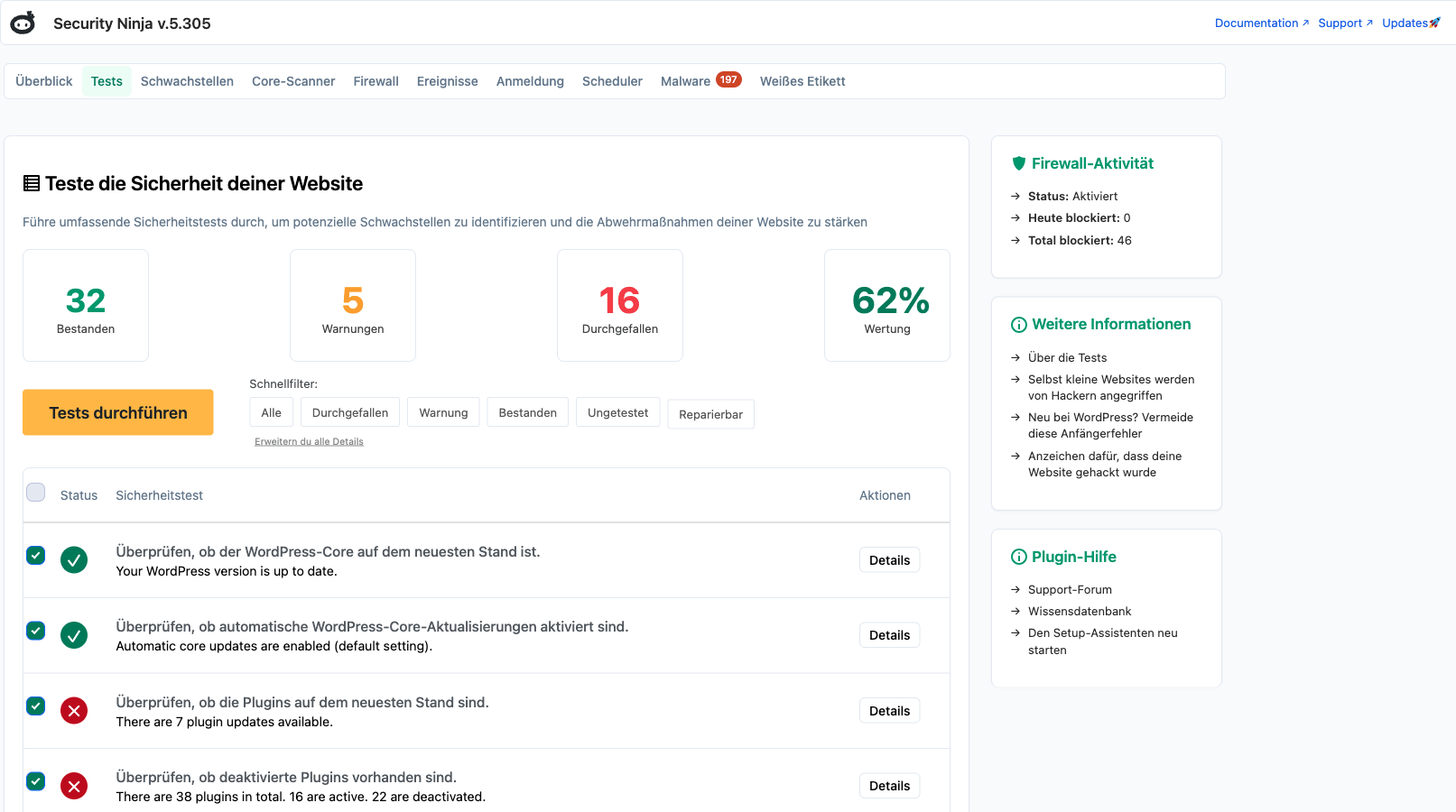The height and width of the screenshot is (812, 1456).
Task: Show Ungetestet tests only
Action: pyautogui.click(x=618, y=412)
